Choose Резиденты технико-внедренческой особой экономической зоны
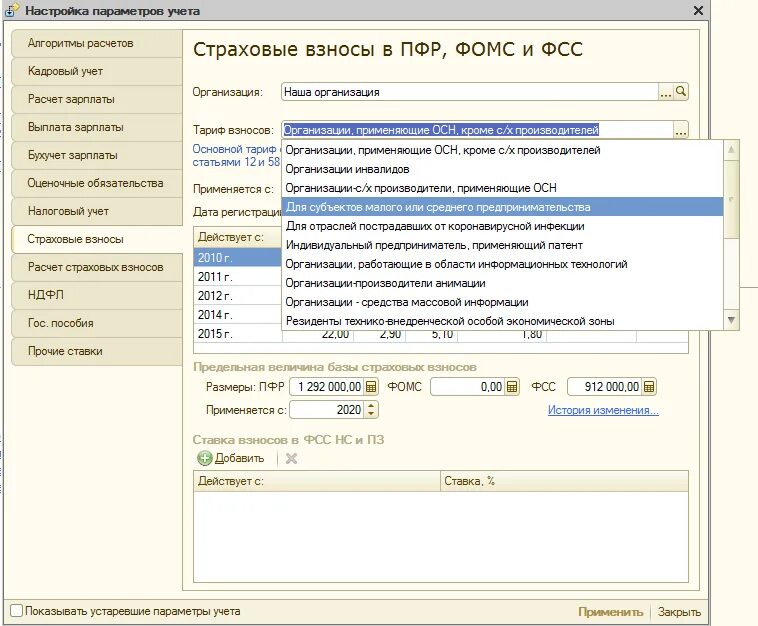This screenshot has width=758, height=626. coord(502,321)
